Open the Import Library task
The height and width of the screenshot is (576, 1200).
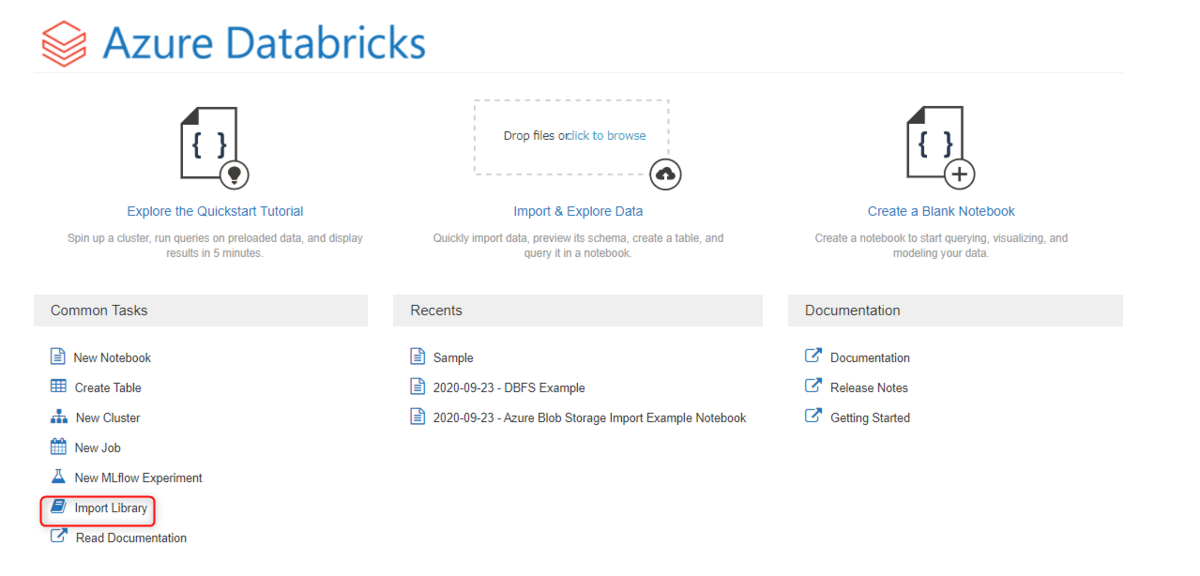coord(111,508)
